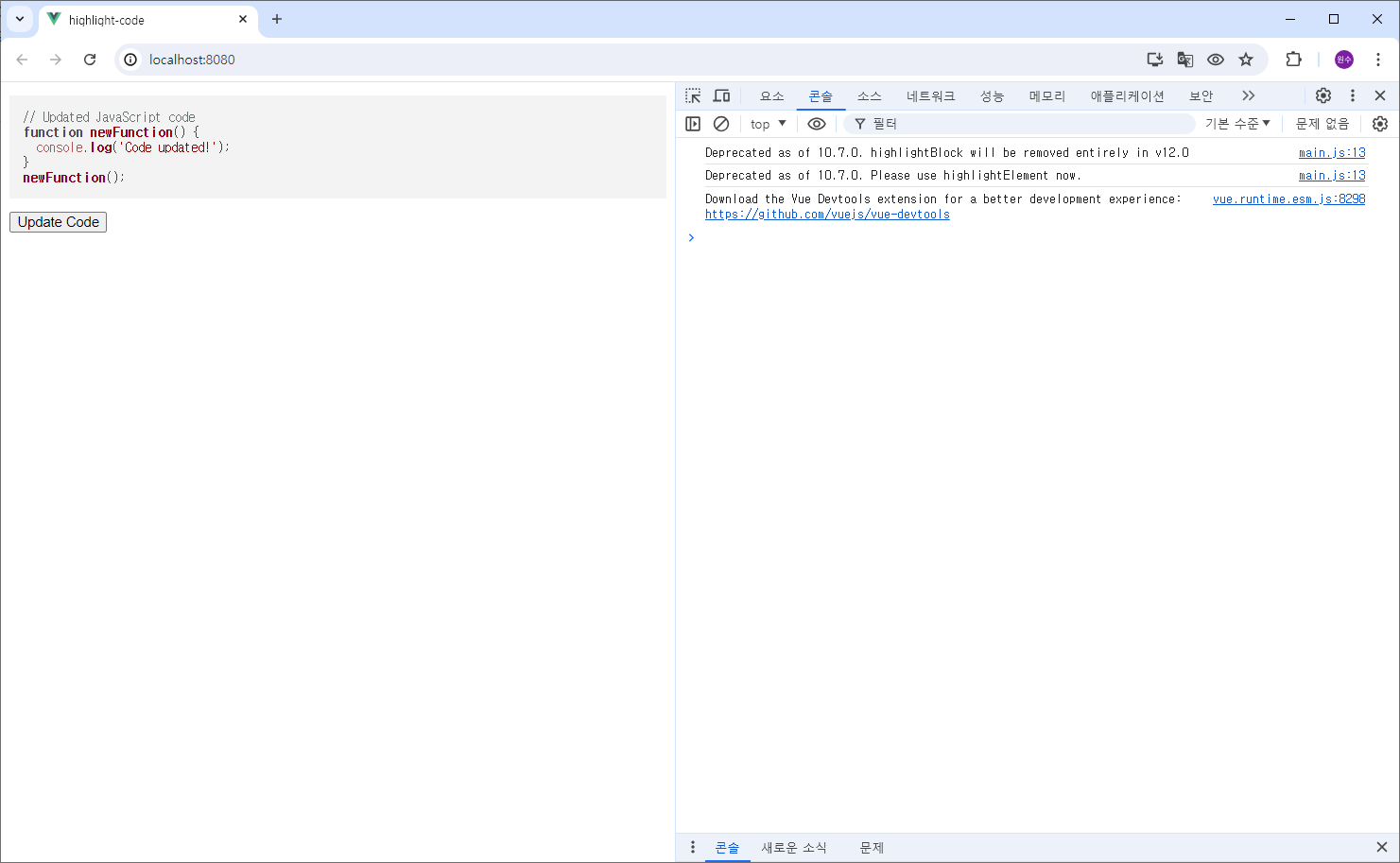Open the drawer three-dot menu
The width and height of the screenshot is (1400, 863).
pos(693,847)
